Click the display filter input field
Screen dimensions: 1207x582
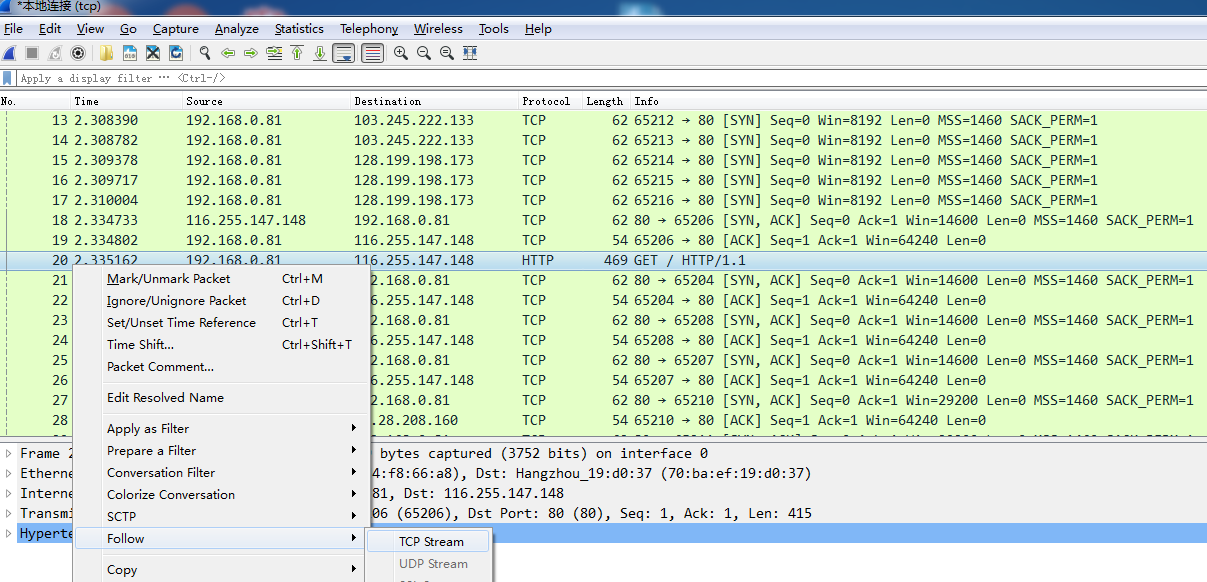click(x=600, y=78)
